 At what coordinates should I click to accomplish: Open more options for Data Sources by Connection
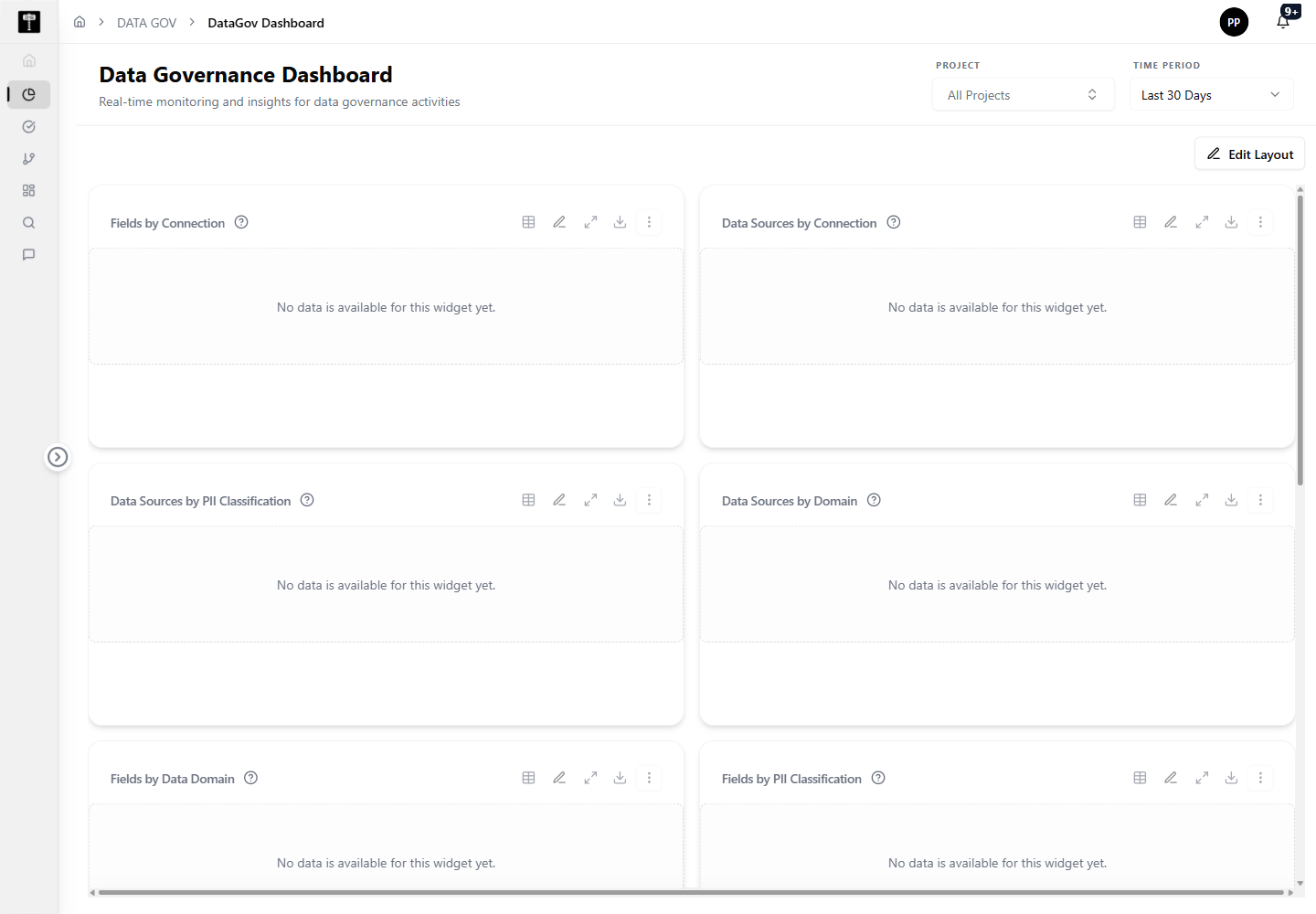pyautogui.click(x=1260, y=222)
